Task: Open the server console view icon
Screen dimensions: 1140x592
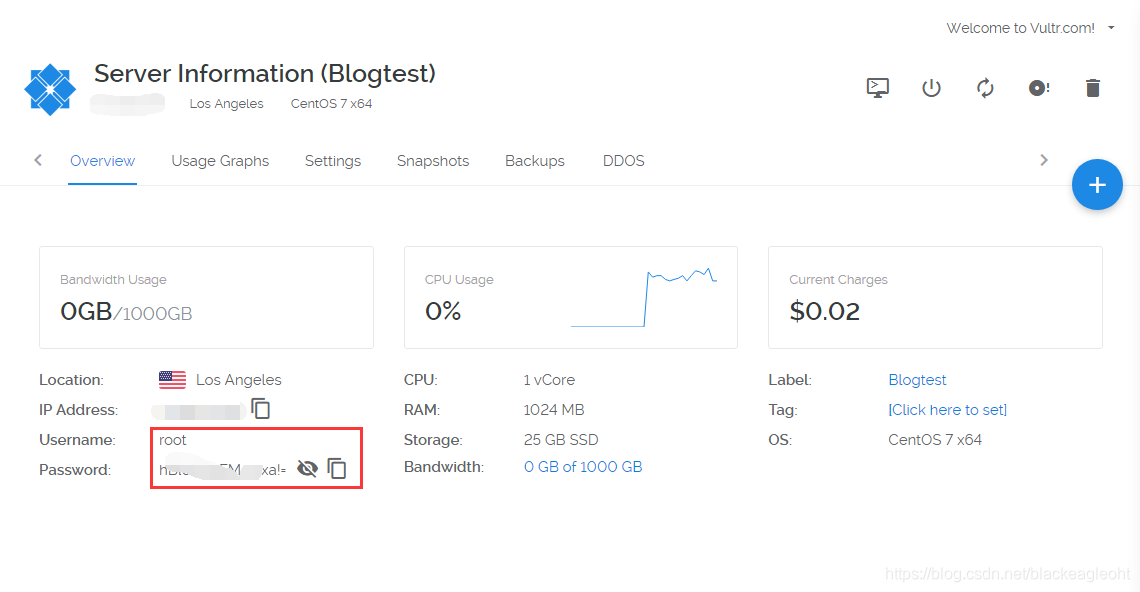Action: [878, 88]
